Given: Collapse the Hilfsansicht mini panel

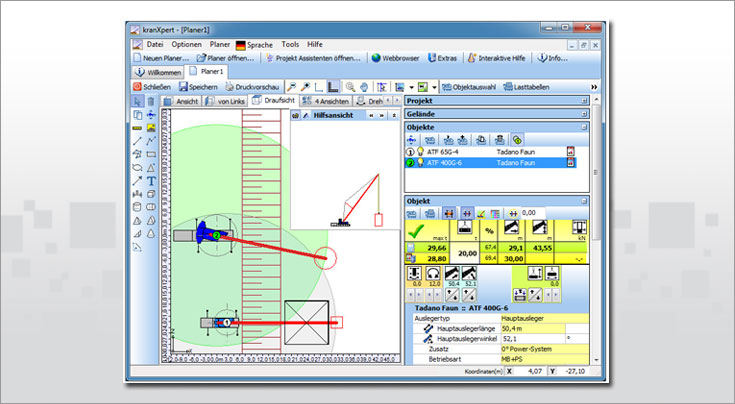Looking at the screenshot, I should pyautogui.click(x=394, y=115).
